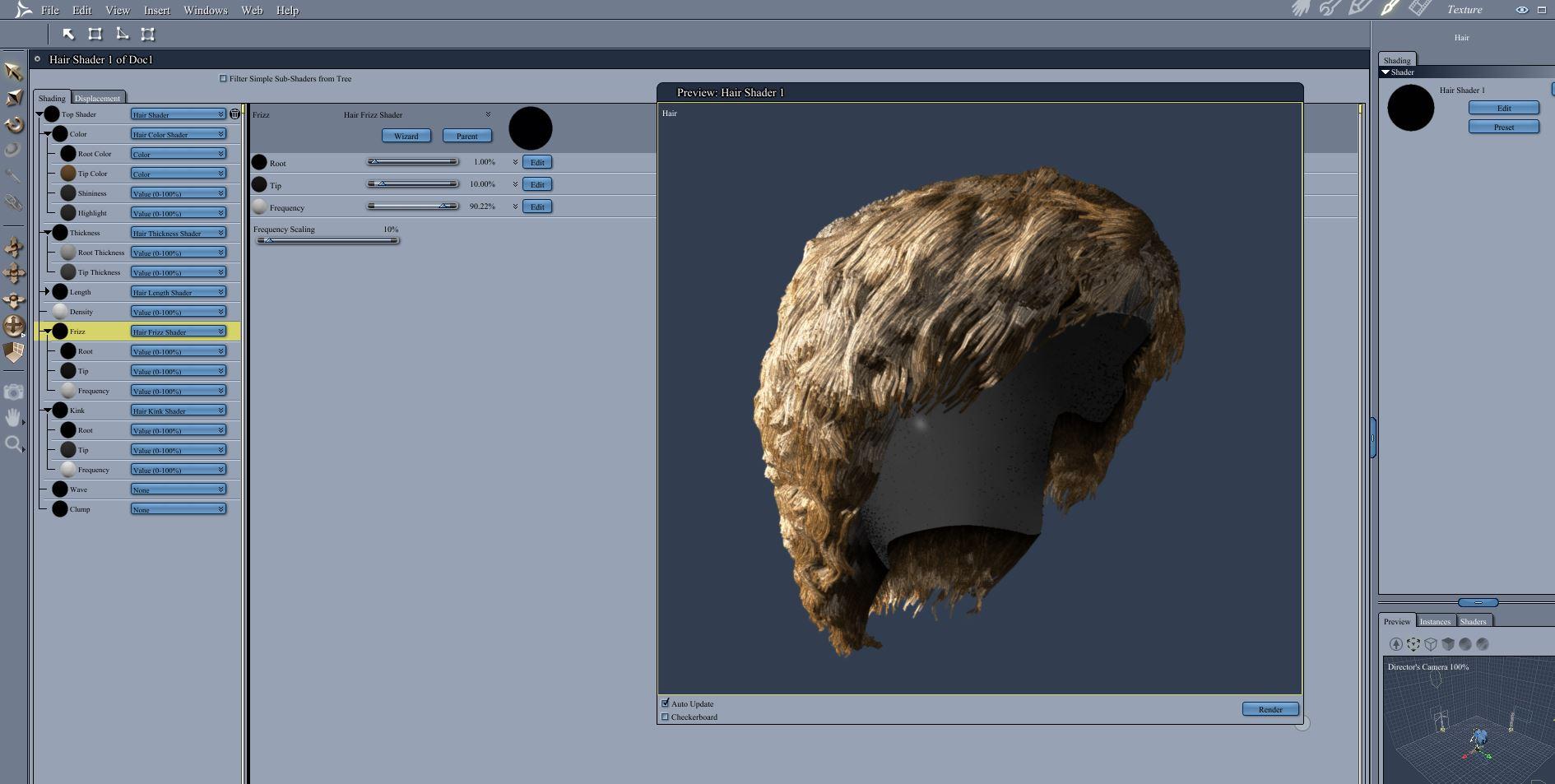Open the Insert menu
Image resolution: width=1555 pixels, height=784 pixels.
click(x=156, y=11)
